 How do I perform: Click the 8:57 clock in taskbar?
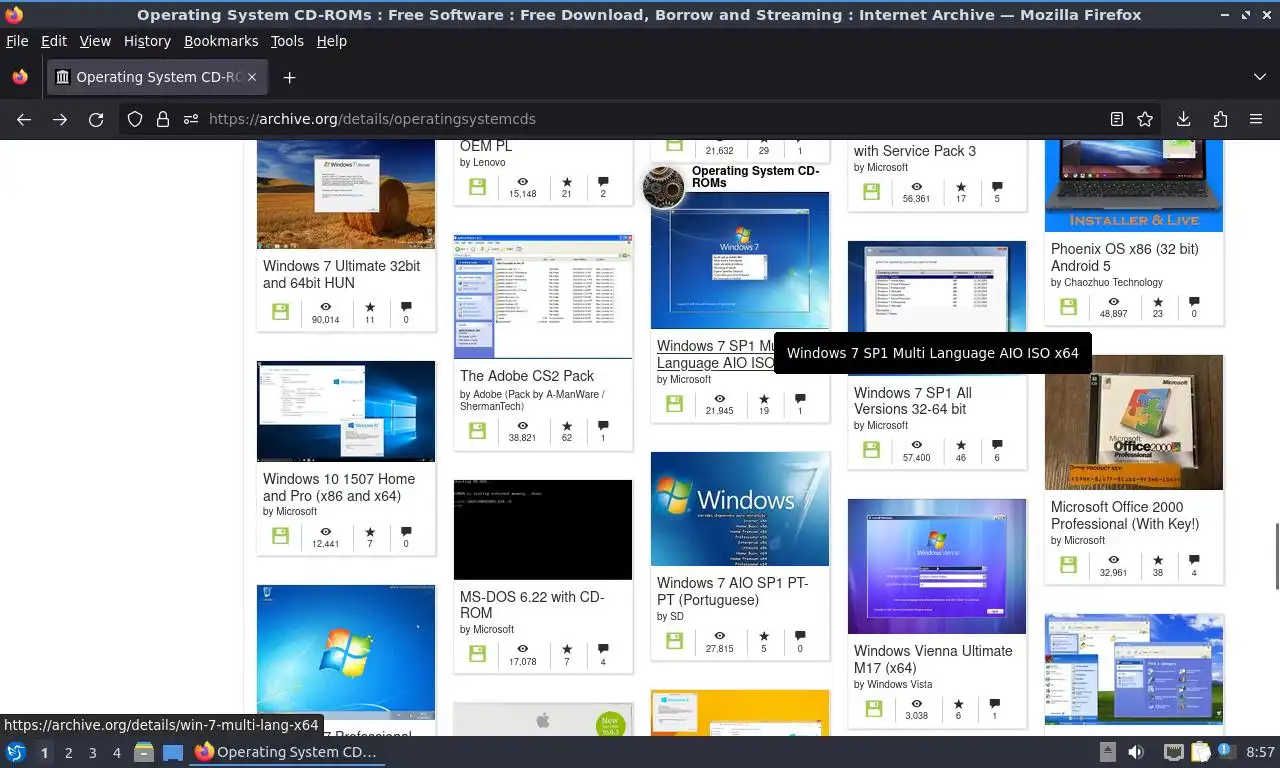(x=1260, y=752)
